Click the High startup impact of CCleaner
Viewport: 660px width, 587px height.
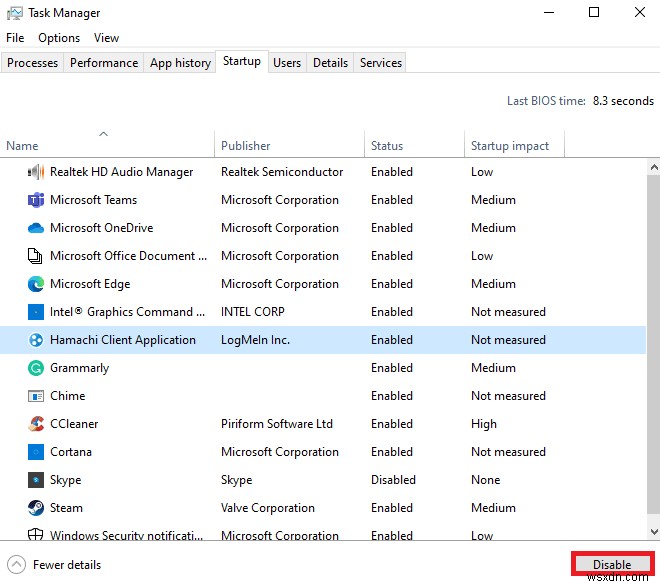(484, 424)
